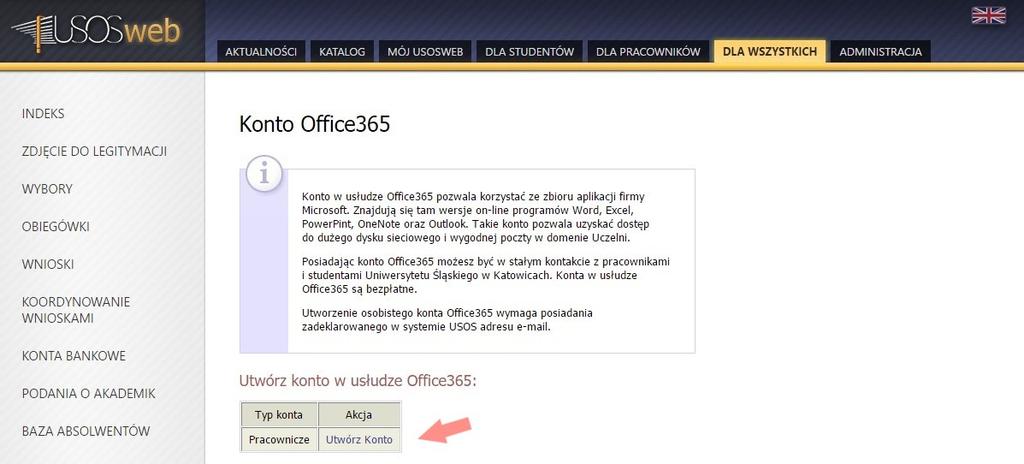The image size is (1024, 464).
Task: Open WNIOSKI sidebar item
Action: click(48, 265)
